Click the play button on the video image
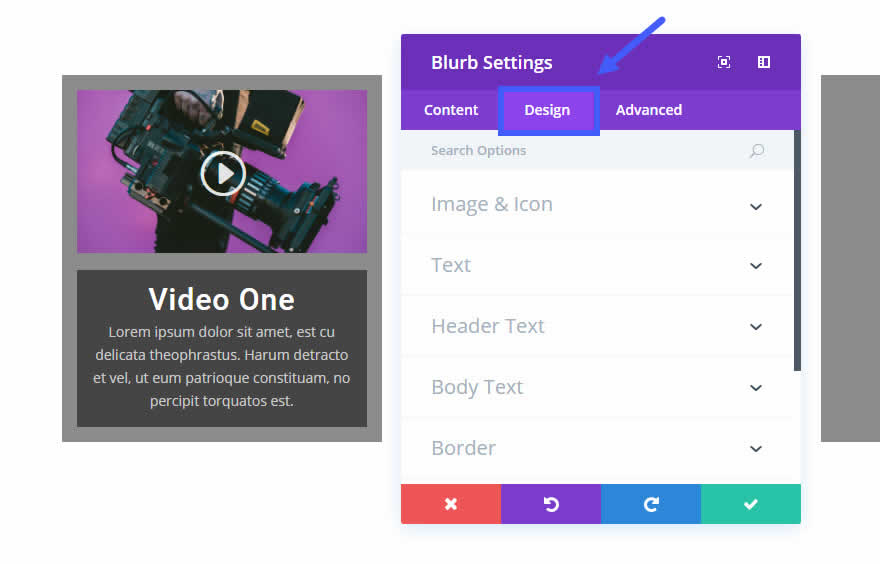The height and width of the screenshot is (564, 880). coord(223,173)
